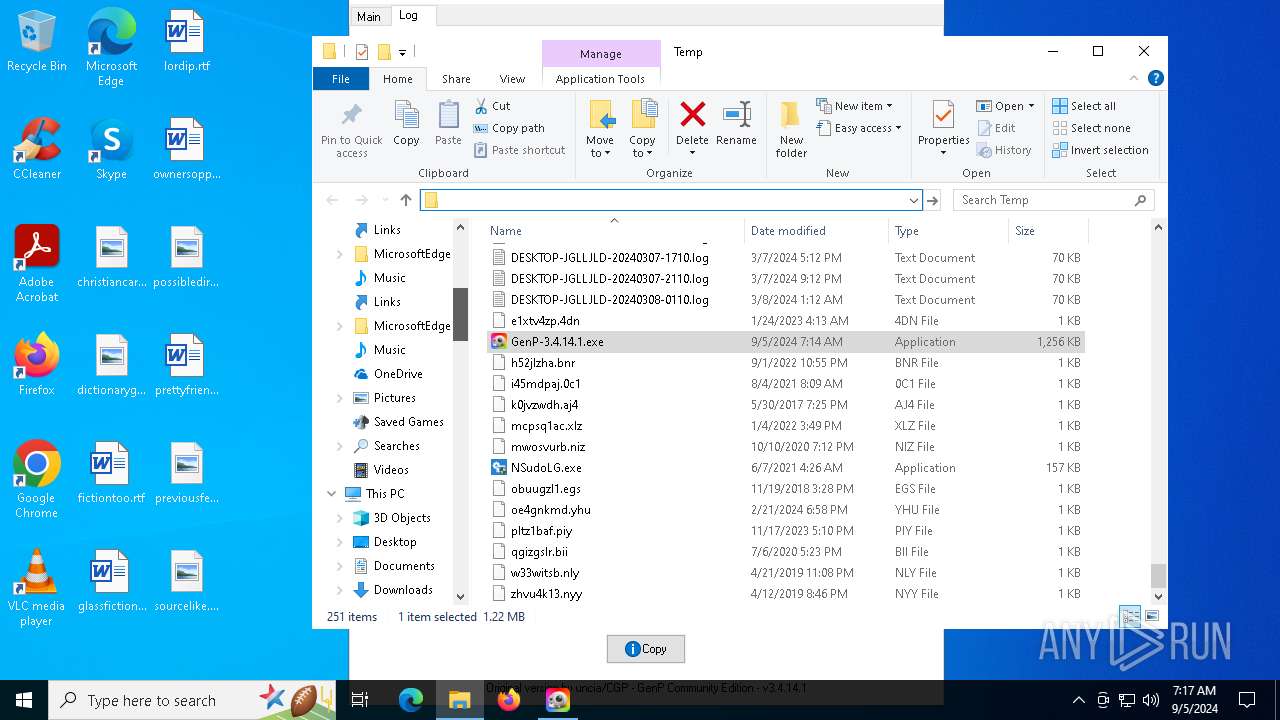Switch to Large icons view icon
Screen dimensions: 1280x720
[1152, 617]
